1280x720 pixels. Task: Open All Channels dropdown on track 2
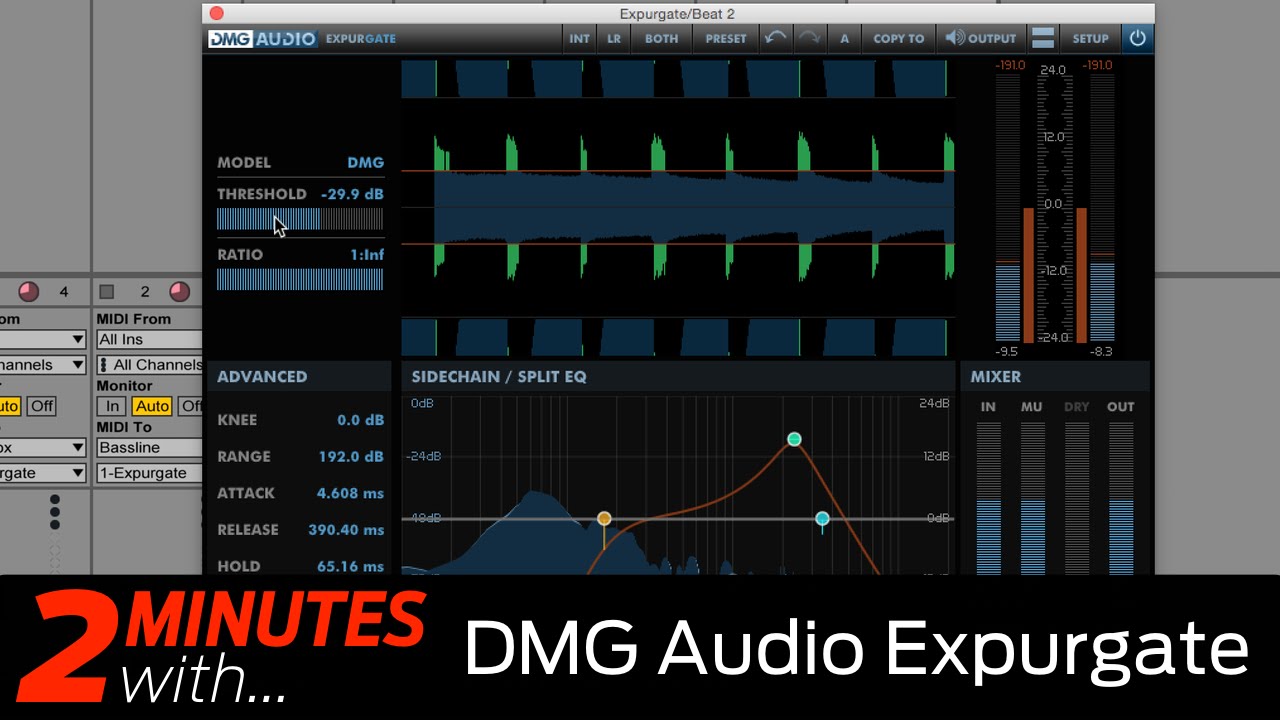[x=149, y=365]
